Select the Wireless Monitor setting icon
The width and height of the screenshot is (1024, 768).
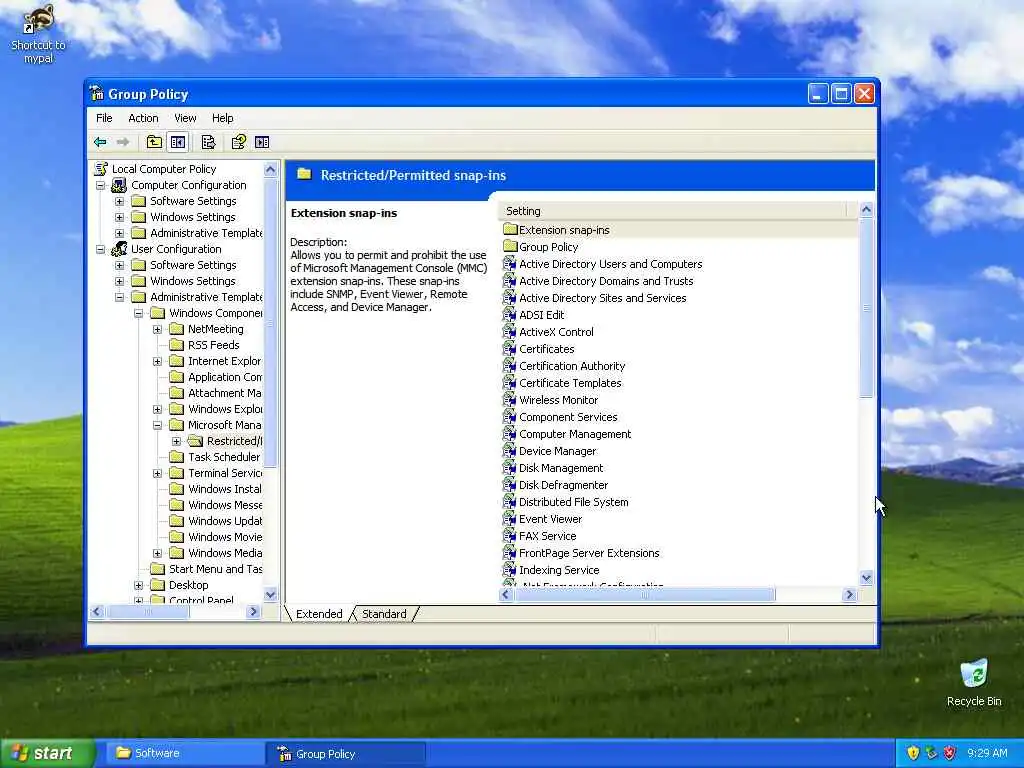coord(509,400)
